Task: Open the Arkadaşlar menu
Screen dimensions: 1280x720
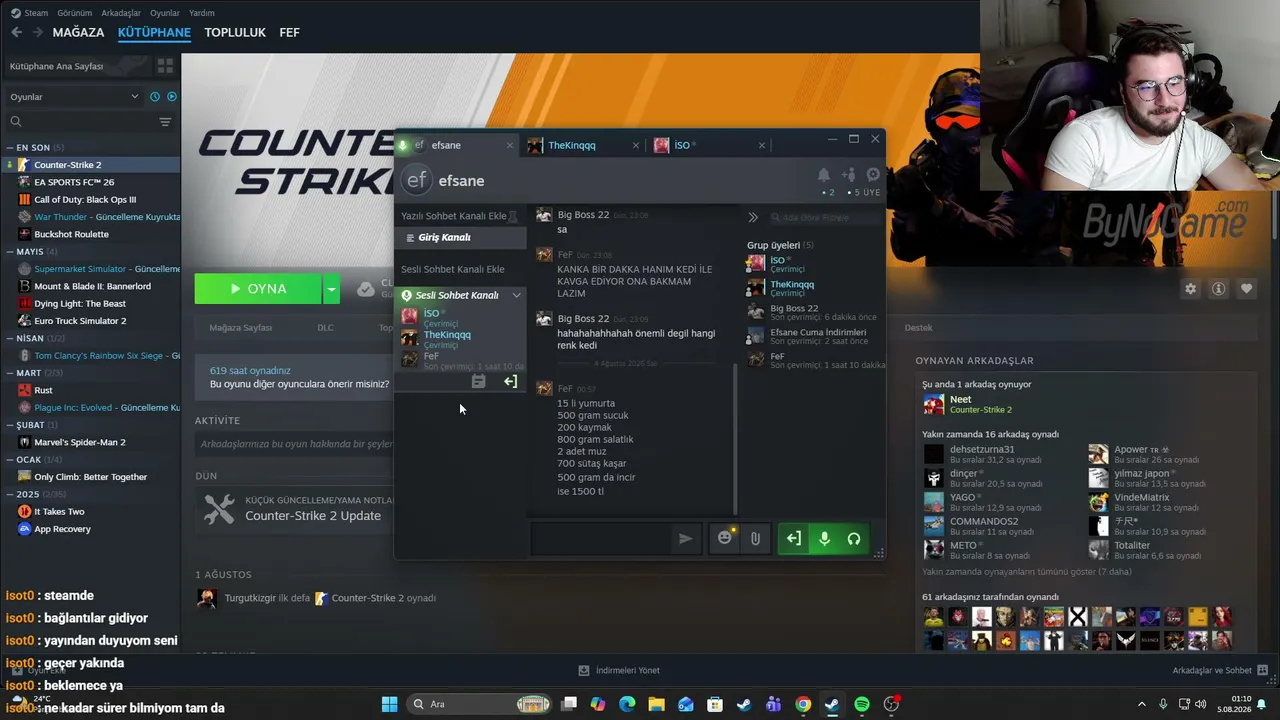Action: 122,13
